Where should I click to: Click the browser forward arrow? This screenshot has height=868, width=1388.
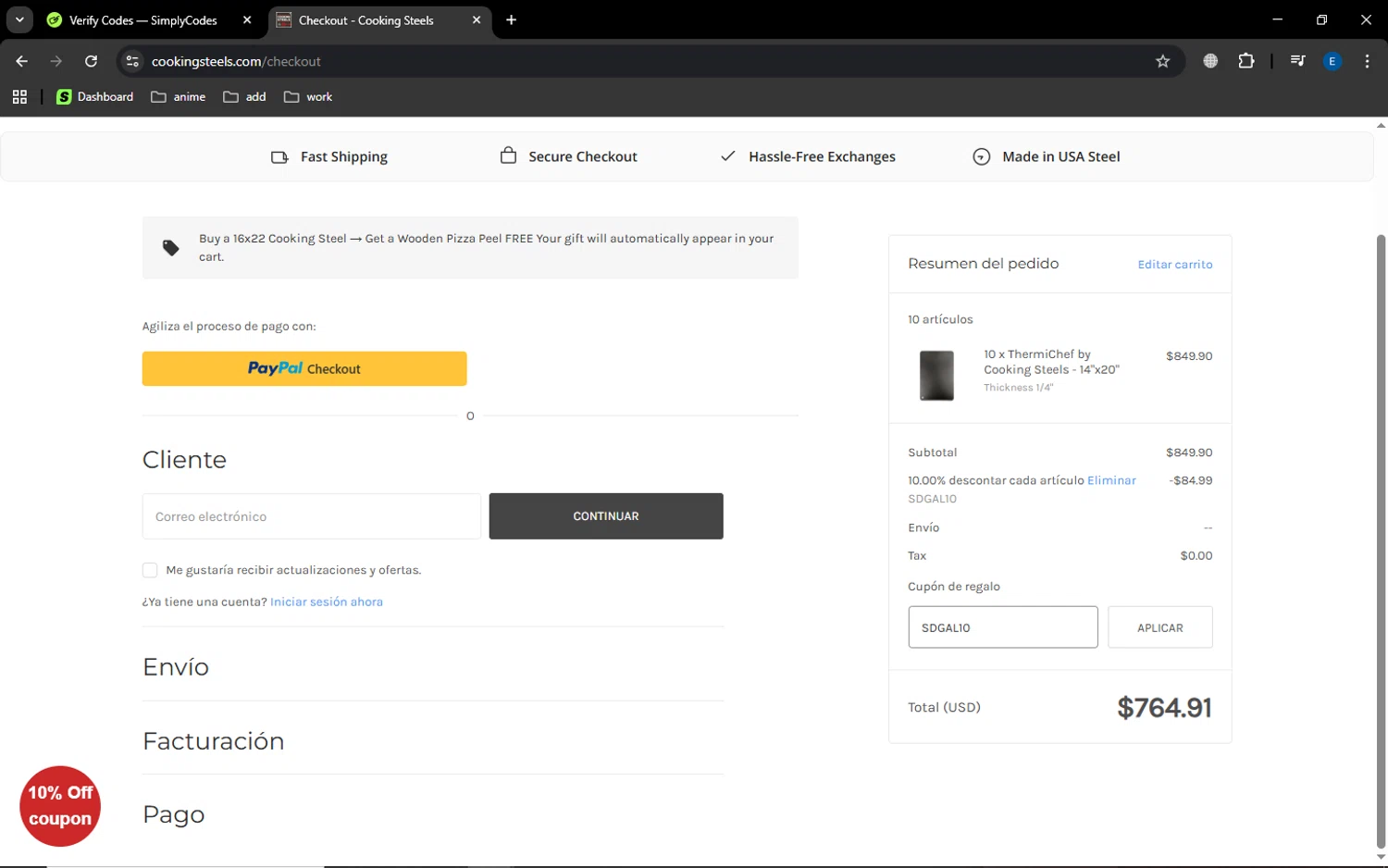(x=56, y=61)
